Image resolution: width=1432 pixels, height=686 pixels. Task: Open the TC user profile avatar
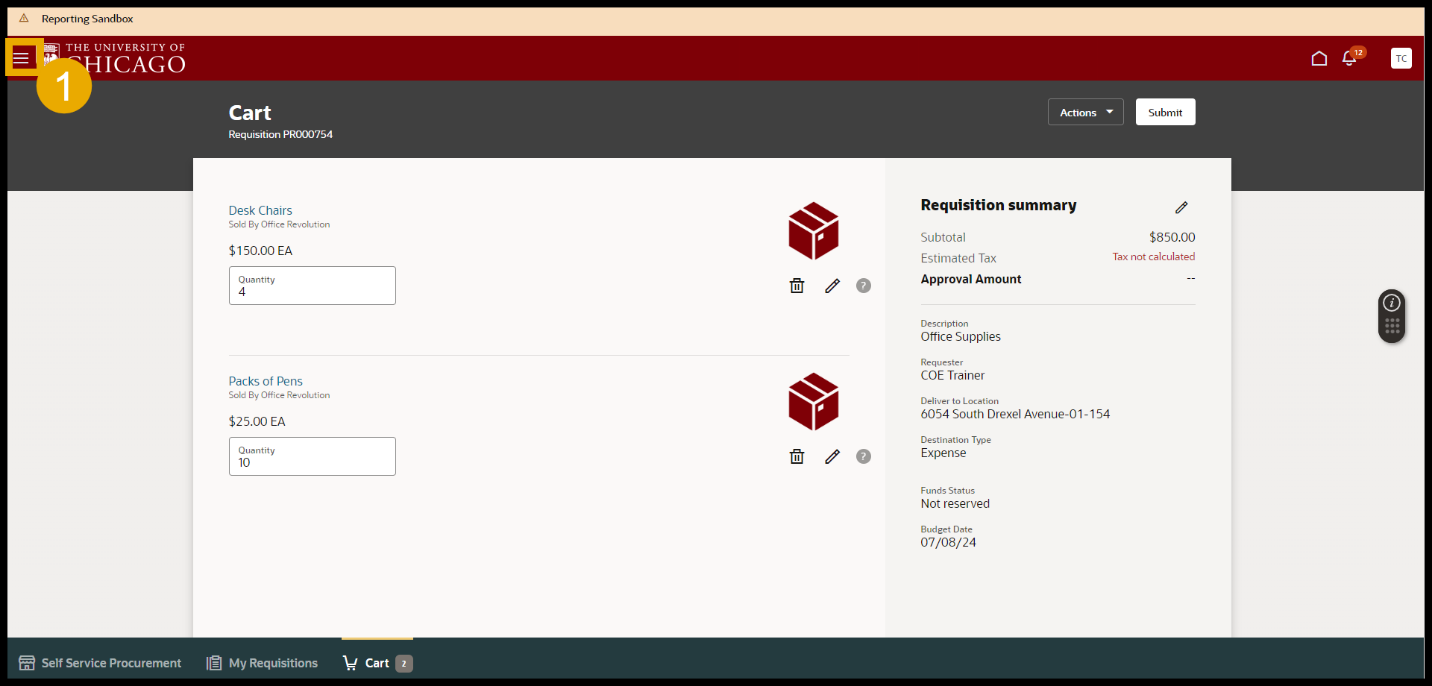point(1401,58)
